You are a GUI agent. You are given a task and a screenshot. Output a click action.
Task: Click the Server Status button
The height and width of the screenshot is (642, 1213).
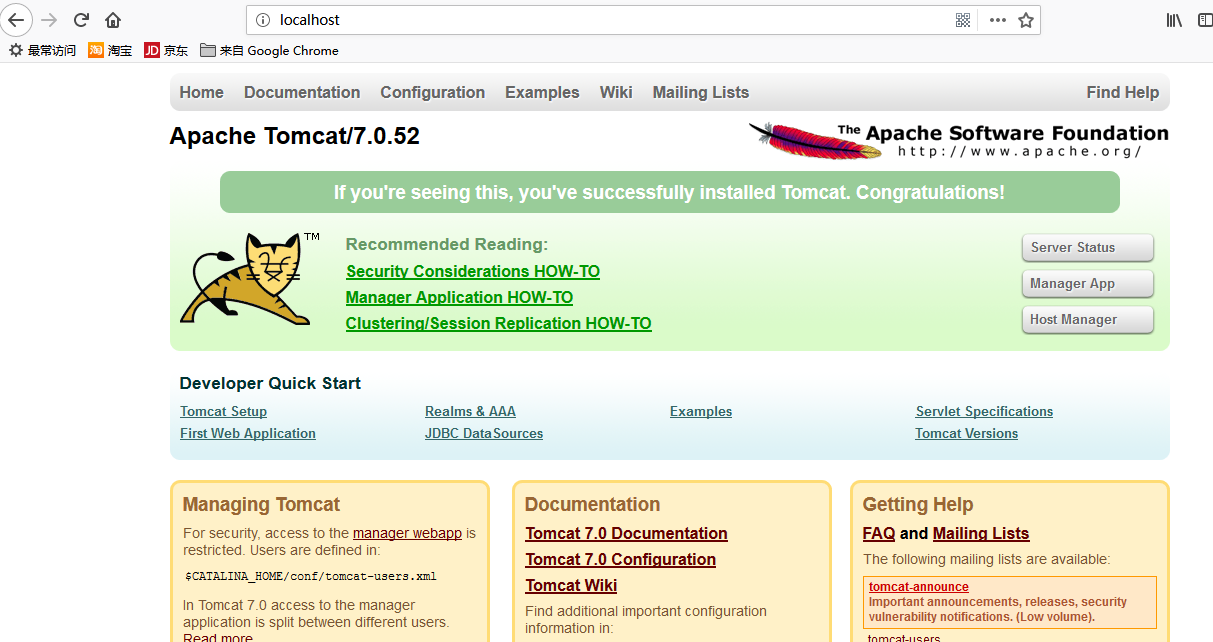(x=1088, y=247)
